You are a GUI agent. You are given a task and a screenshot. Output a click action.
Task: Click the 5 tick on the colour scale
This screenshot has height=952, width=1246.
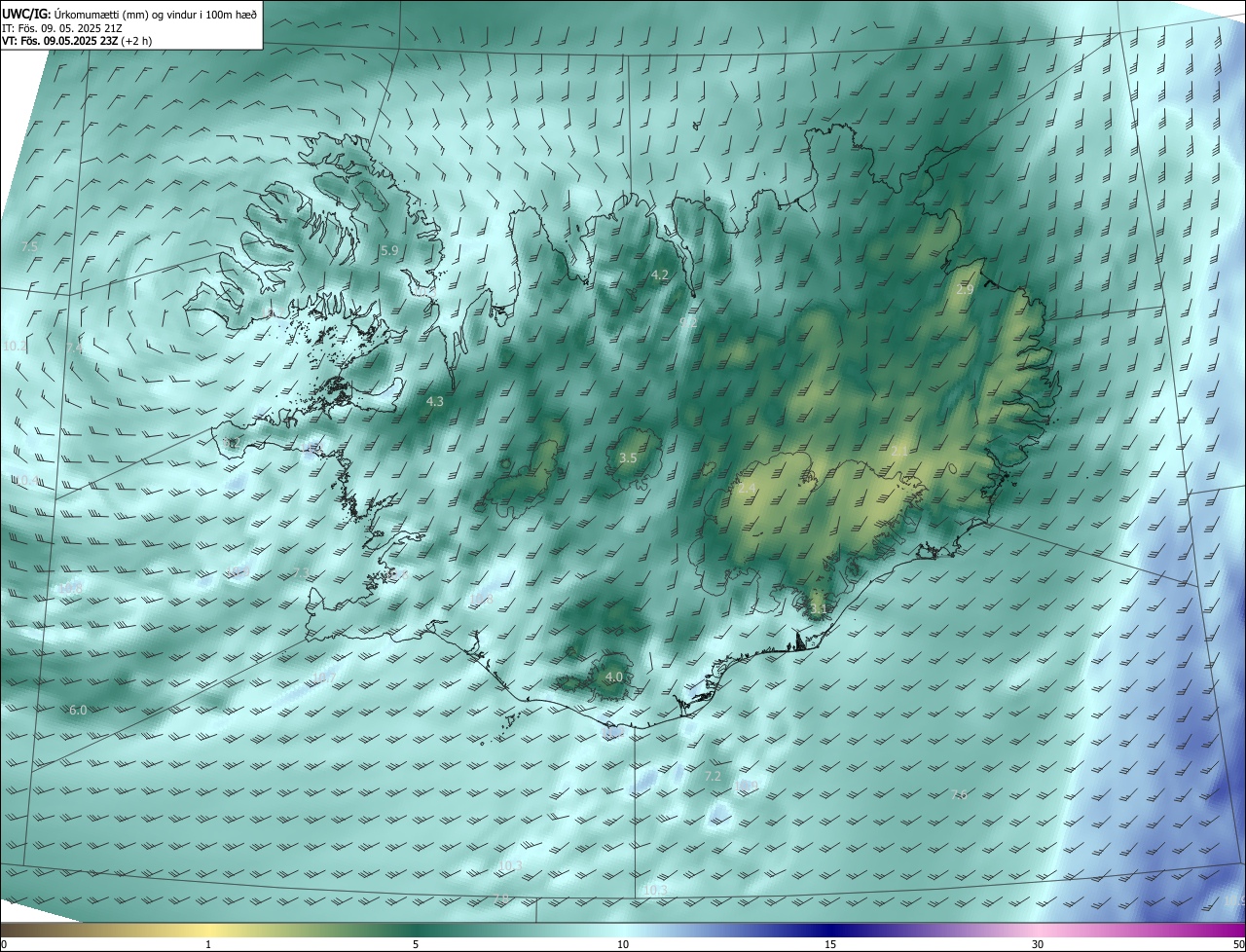[x=416, y=944]
